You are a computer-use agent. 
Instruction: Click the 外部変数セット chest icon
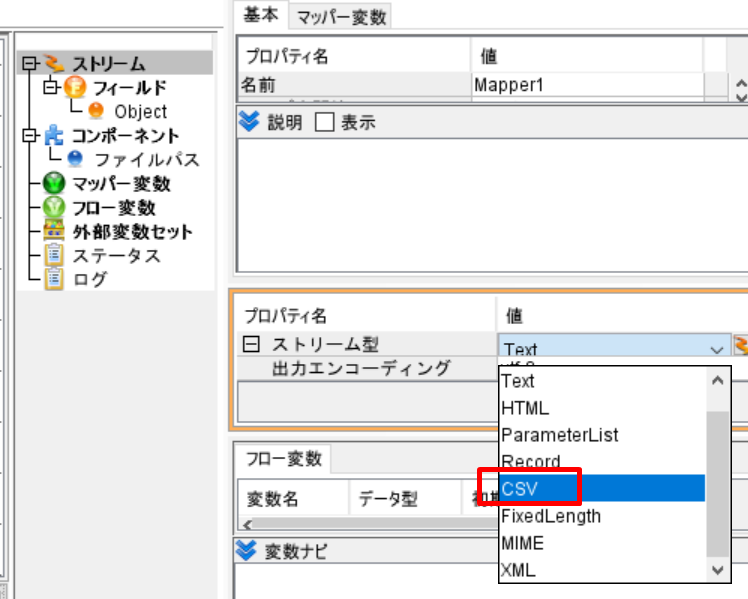tap(54, 231)
